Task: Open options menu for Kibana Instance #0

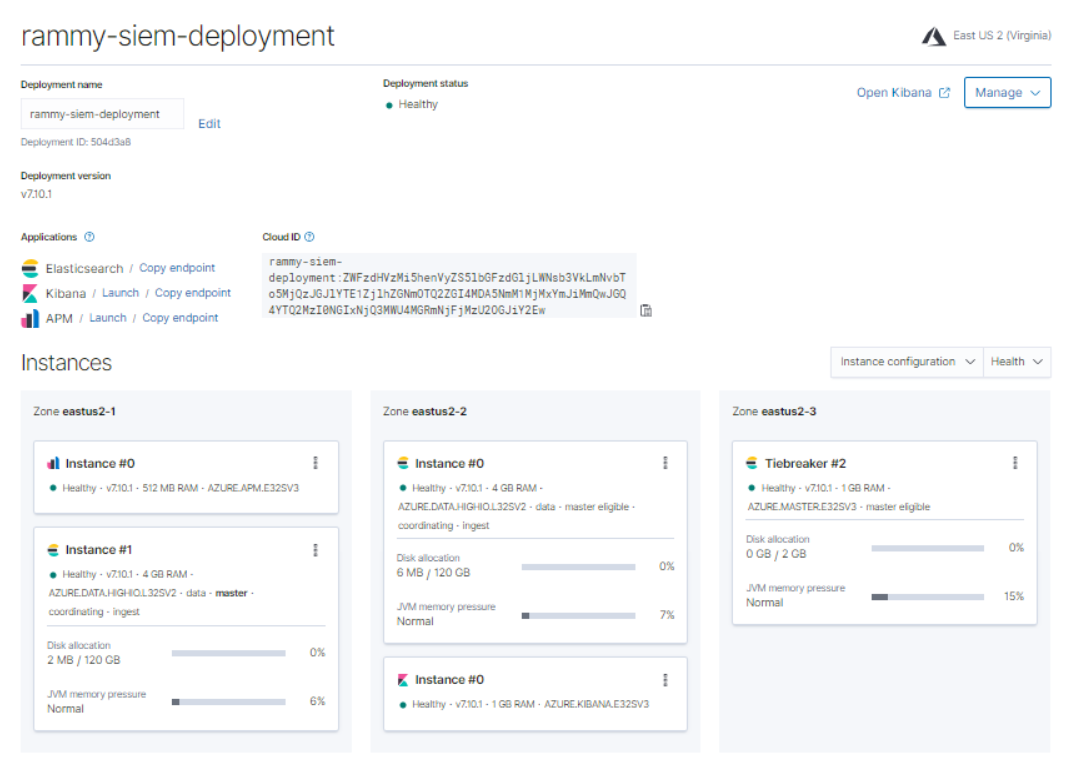Action: (x=665, y=680)
